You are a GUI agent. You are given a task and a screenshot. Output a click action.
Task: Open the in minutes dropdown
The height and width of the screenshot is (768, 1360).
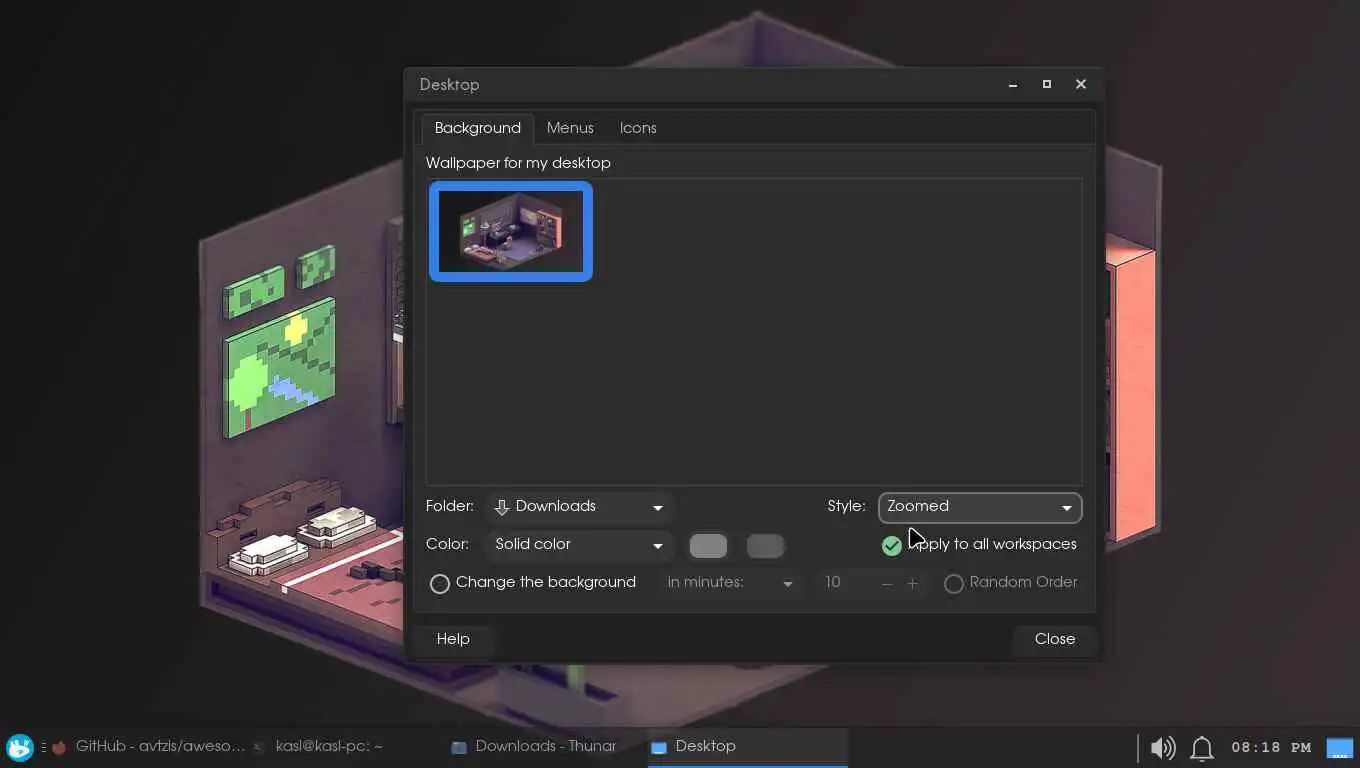pos(731,583)
